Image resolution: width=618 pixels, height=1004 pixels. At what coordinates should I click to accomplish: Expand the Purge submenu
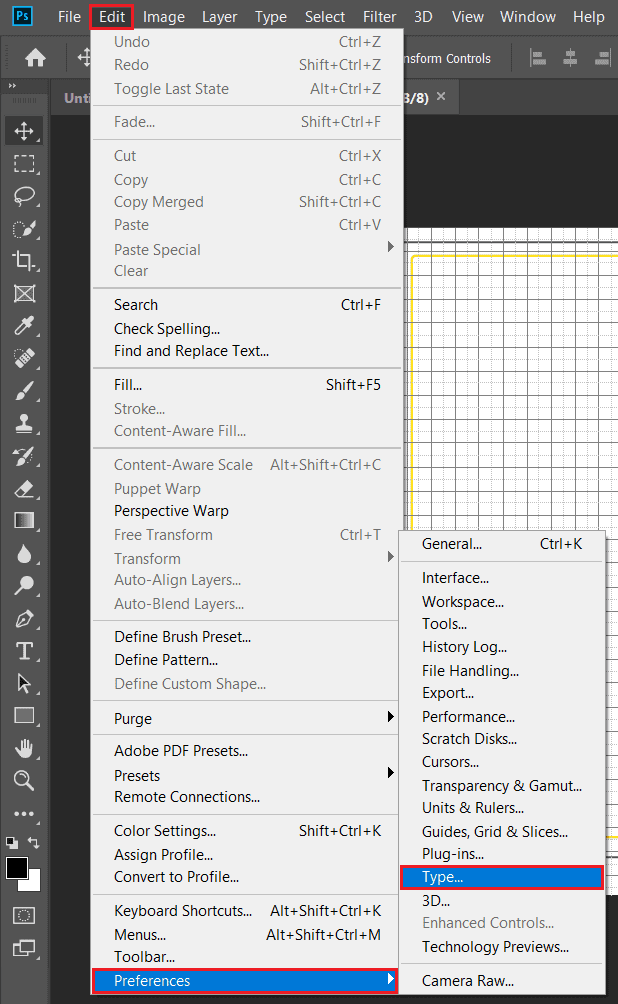(391, 718)
